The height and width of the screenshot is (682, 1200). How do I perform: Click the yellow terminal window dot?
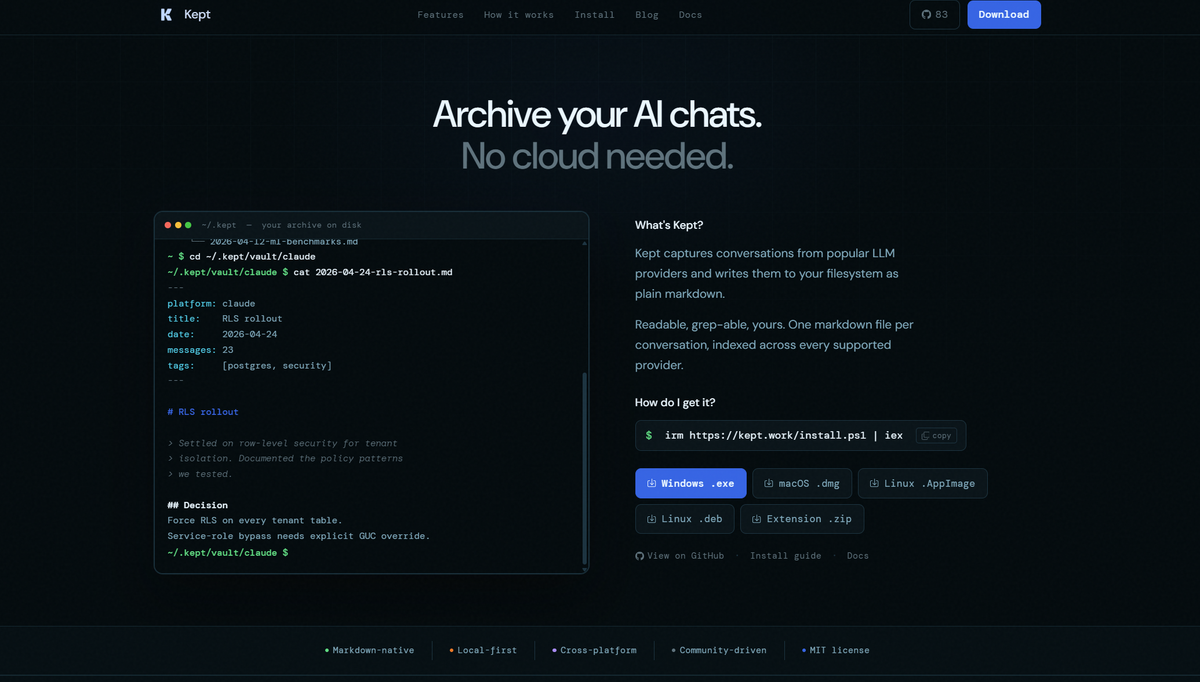point(178,225)
